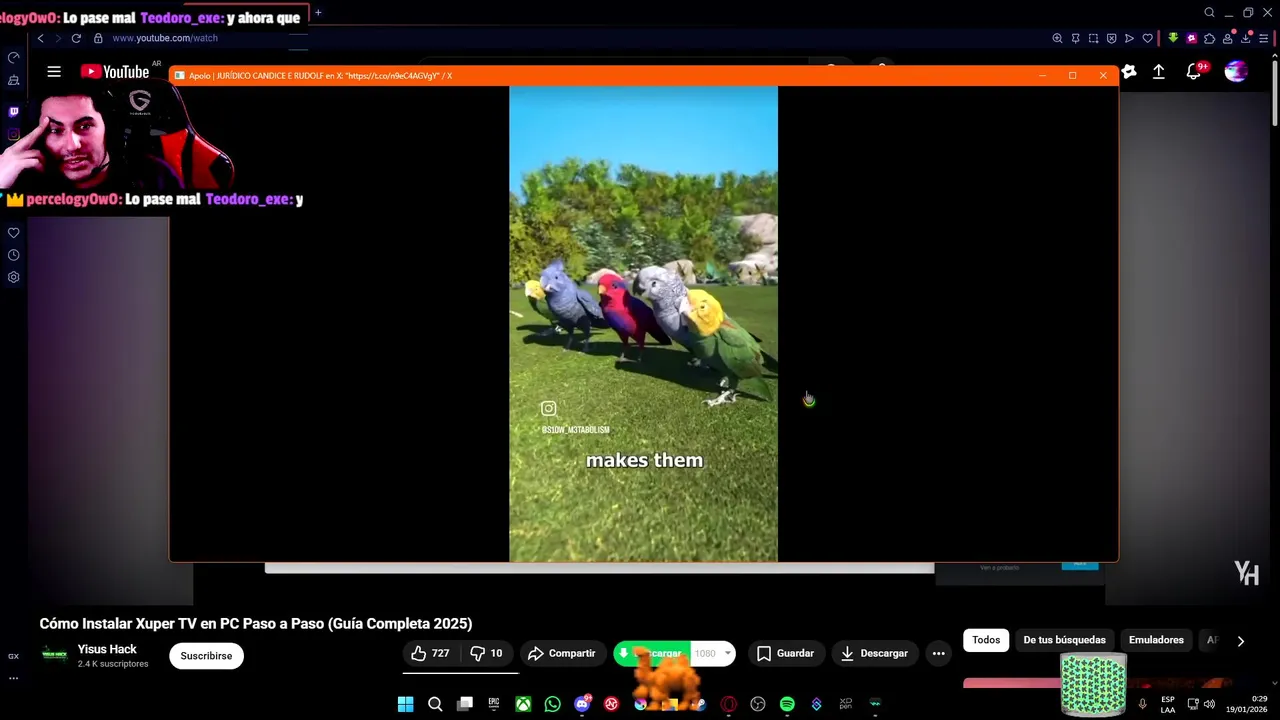Open the Yisus Hack channel name link
Image resolution: width=1280 pixels, height=720 pixels.
107,649
